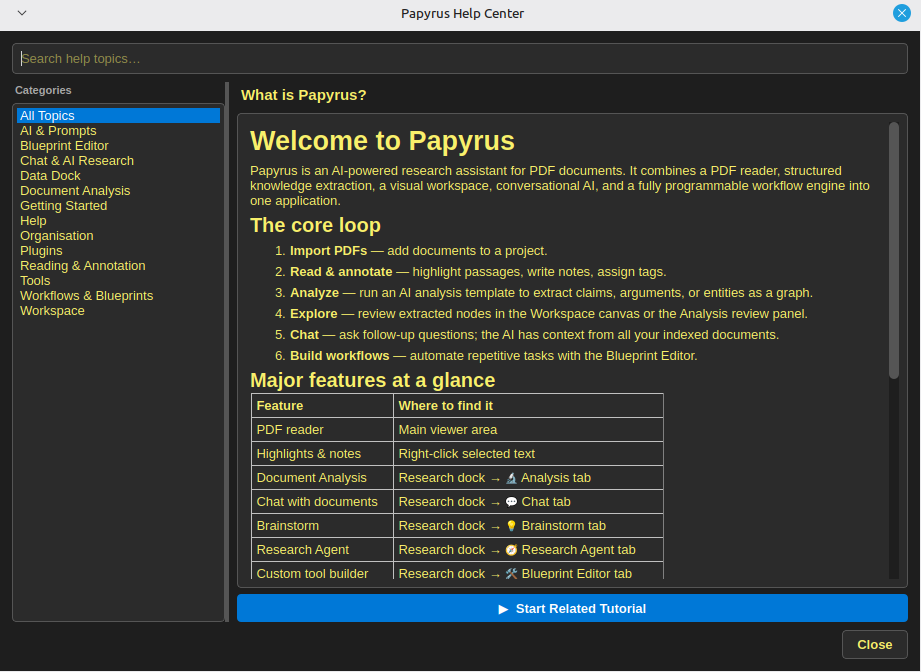Choose the Chat & AI Research category
The image size is (921, 672).
tap(119, 161)
